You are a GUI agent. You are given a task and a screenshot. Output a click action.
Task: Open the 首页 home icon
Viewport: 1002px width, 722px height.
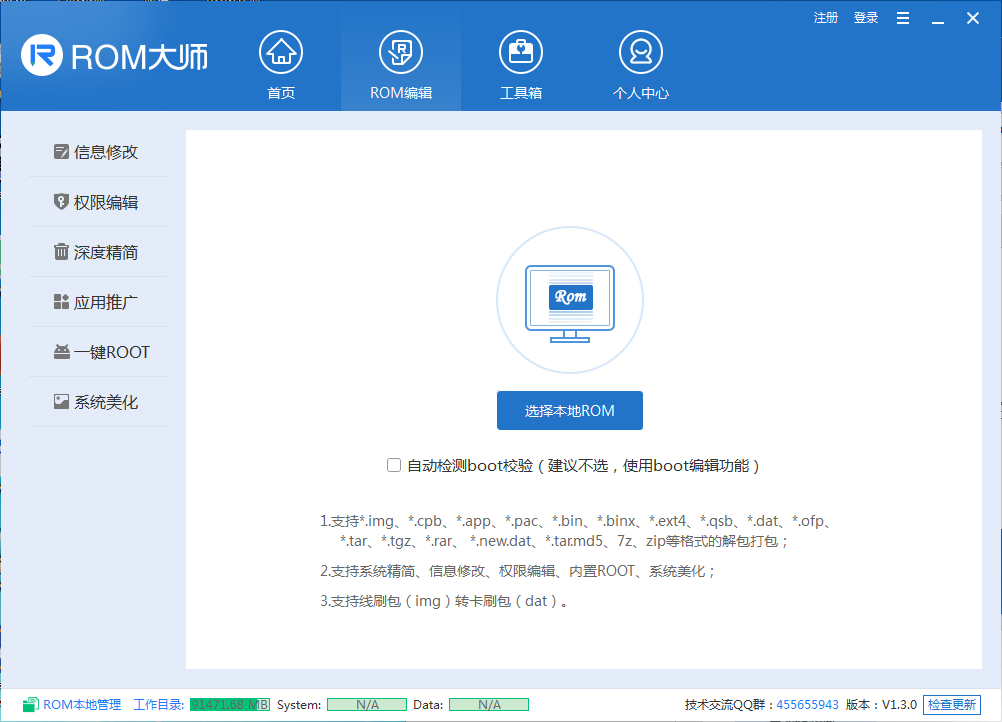[281, 52]
